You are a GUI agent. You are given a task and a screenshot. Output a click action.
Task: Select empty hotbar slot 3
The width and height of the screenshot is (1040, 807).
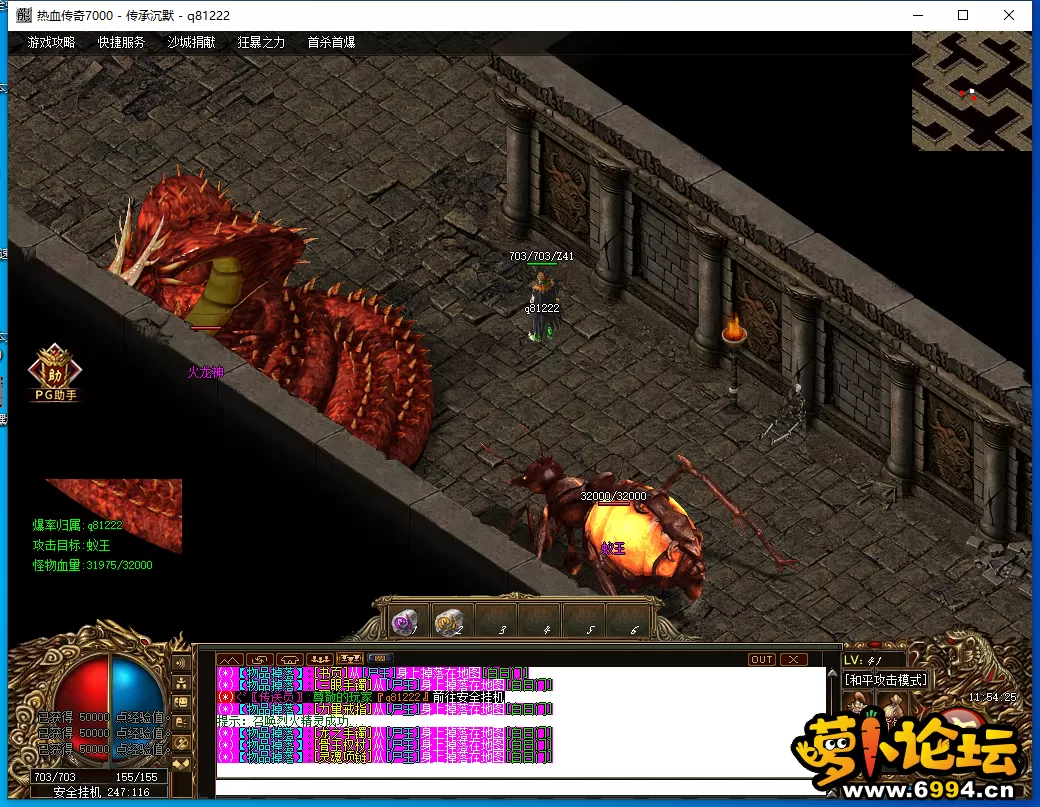[495, 622]
